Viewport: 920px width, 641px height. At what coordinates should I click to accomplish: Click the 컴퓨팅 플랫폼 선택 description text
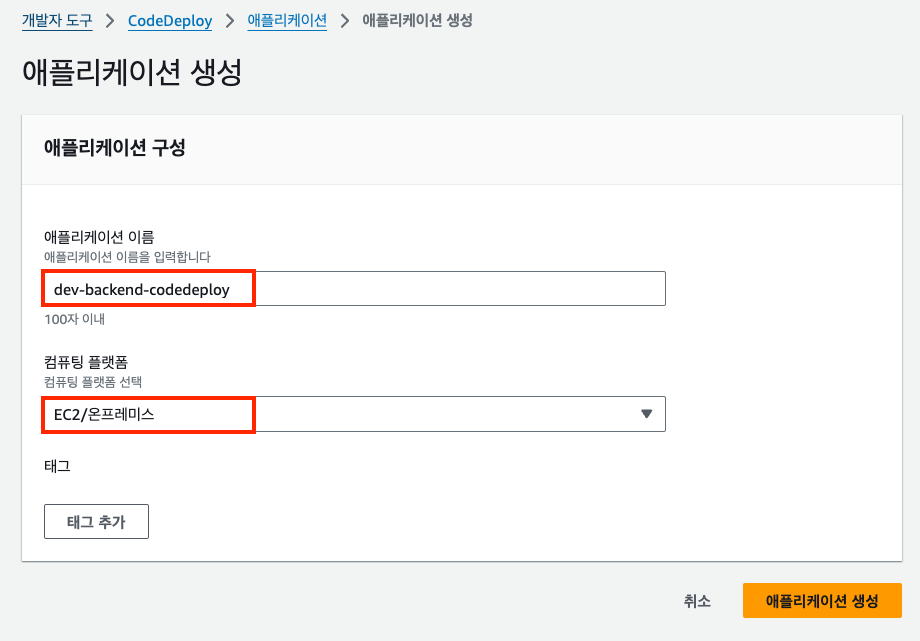(x=93, y=382)
